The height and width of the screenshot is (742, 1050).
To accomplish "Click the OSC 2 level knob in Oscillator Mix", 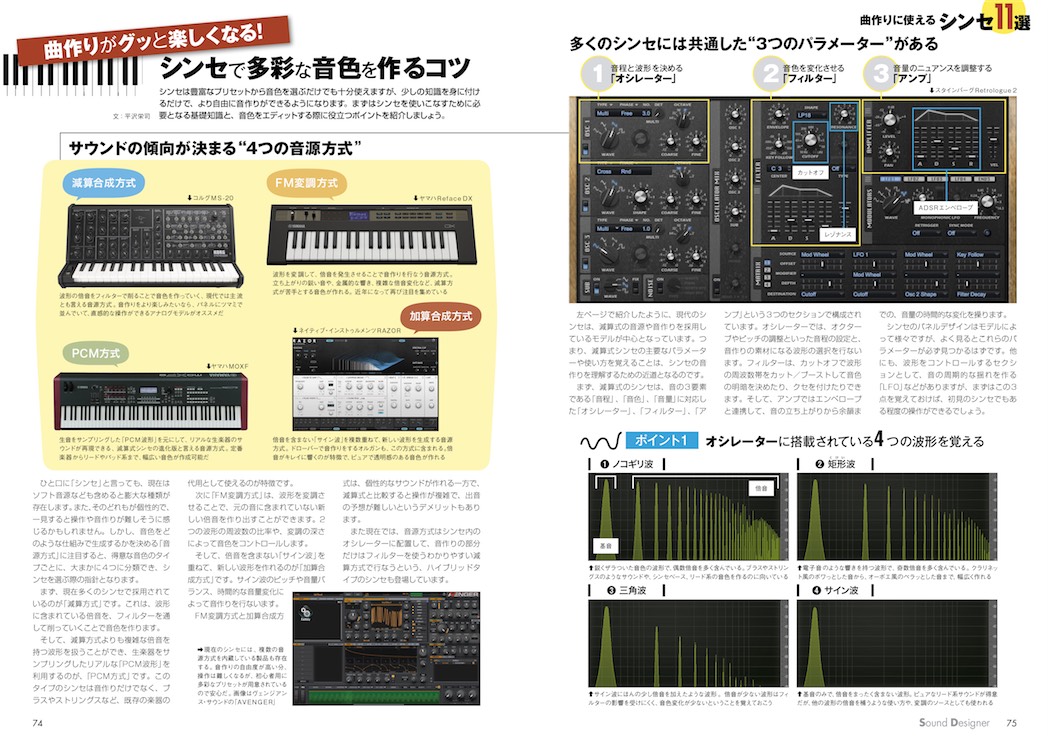I will [x=735, y=147].
